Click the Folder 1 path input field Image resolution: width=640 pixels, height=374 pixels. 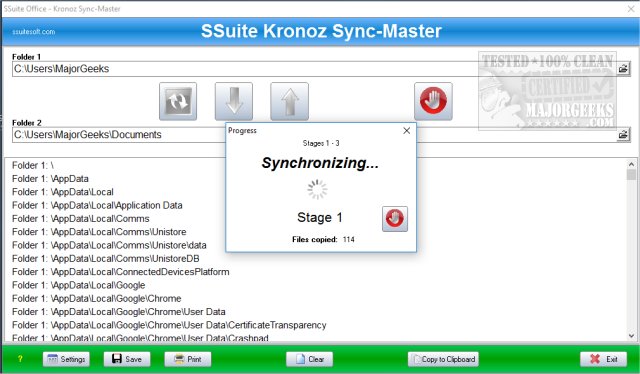[x=314, y=69]
